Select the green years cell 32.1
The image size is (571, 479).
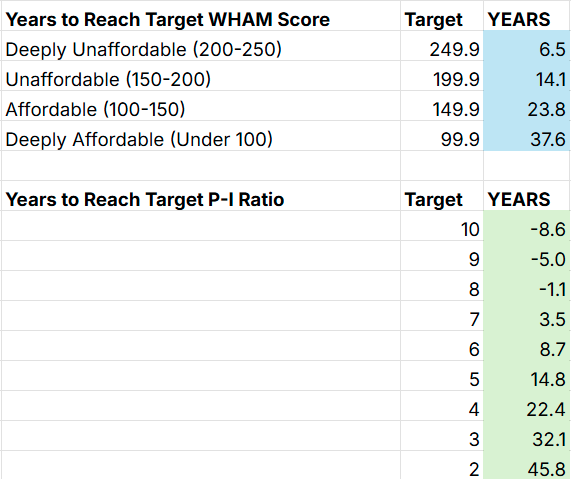click(527, 436)
